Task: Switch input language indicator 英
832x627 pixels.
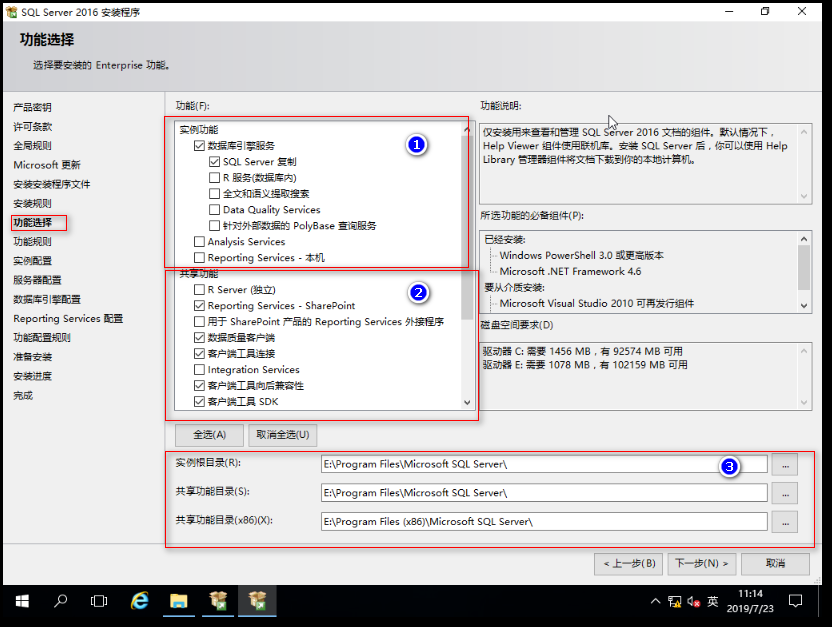Action: [x=713, y=602]
